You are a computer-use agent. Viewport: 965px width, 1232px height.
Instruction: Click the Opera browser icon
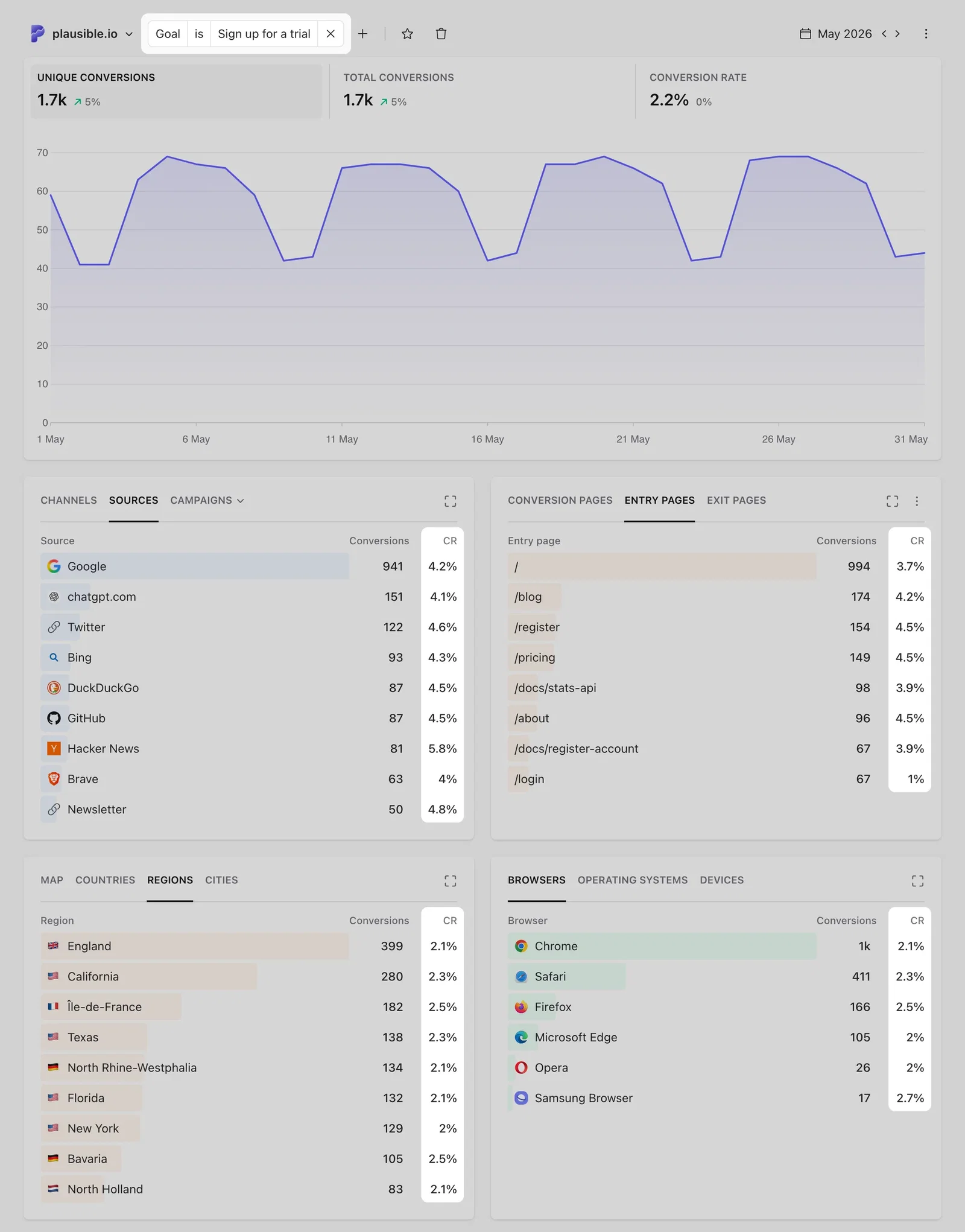click(x=521, y=1067)
